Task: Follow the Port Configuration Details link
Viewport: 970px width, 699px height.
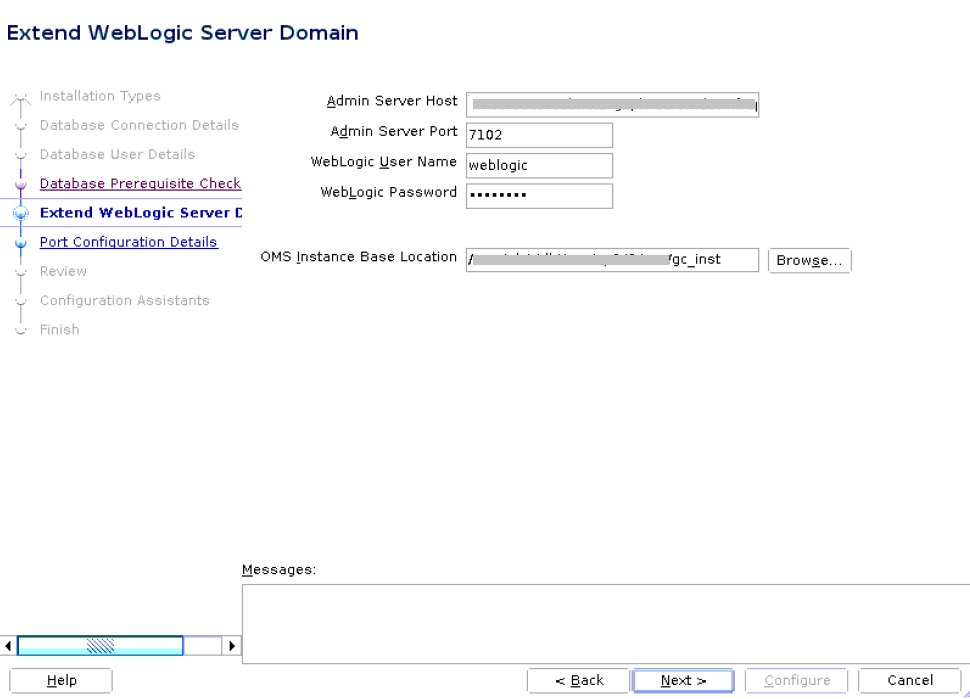Action: coord(128,242)
